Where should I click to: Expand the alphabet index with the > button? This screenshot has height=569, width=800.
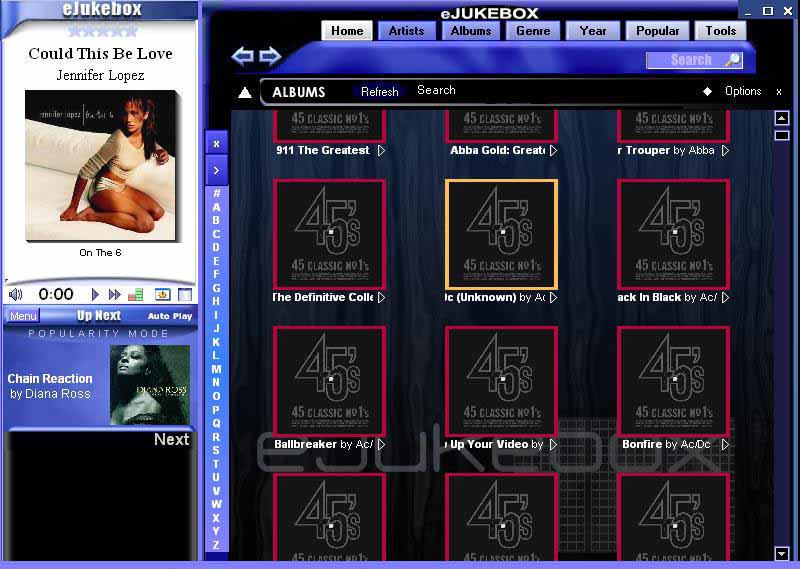pos(216,170)
